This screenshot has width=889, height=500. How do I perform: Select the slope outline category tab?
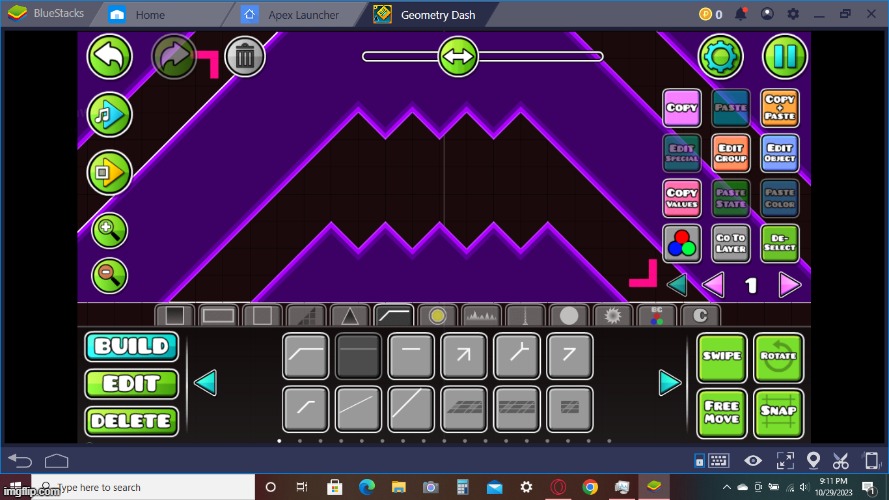coord(393,315)
